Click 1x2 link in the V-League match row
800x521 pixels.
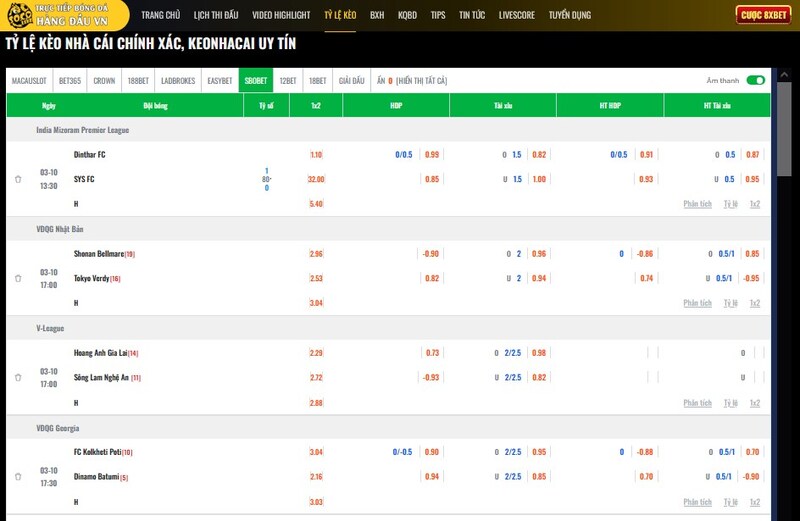[x=755, y=403]
